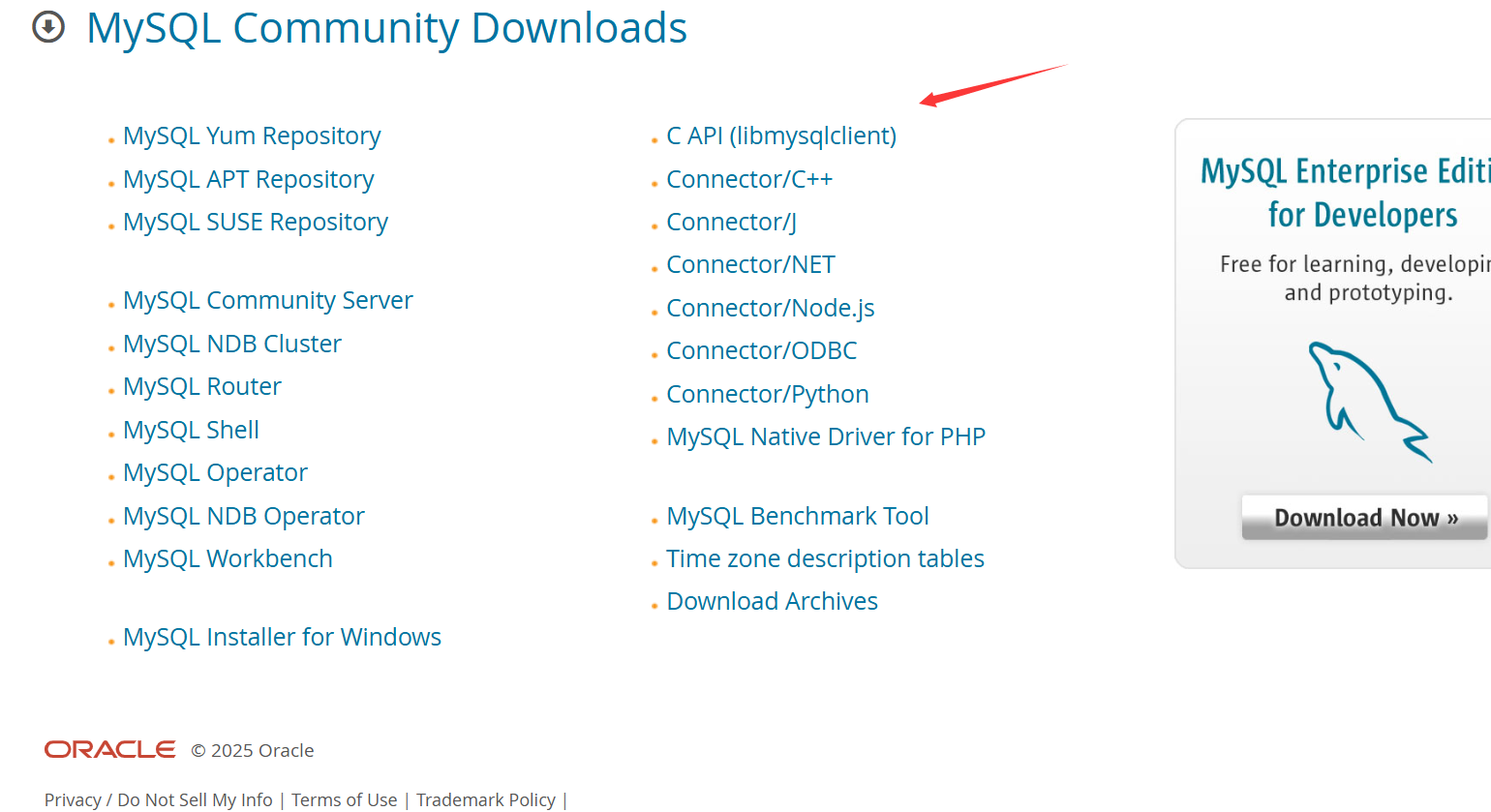This screenshot has height=812, width=1491.
Task: Open Time zone description tables link
Action: coord(825,559)
